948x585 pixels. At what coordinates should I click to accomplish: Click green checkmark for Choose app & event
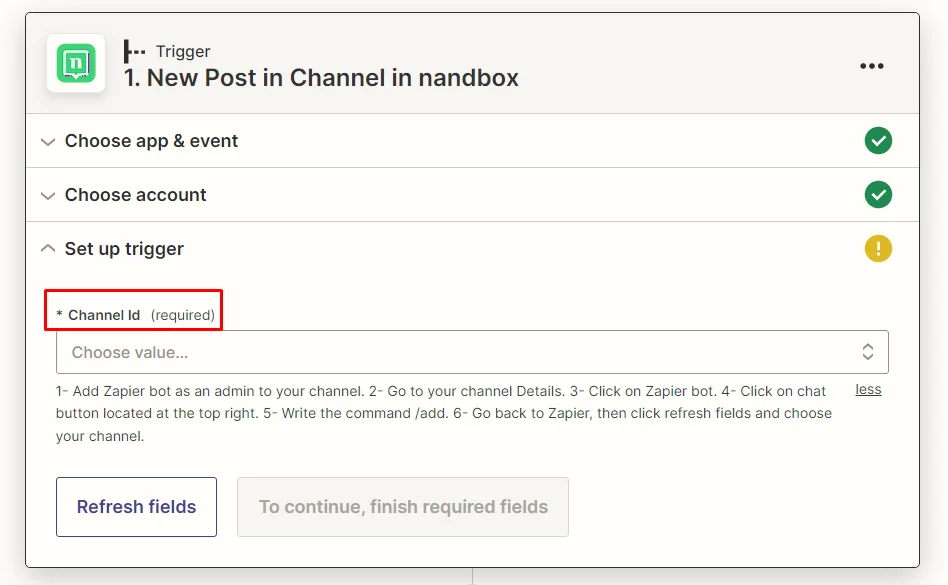pos(878,141)
